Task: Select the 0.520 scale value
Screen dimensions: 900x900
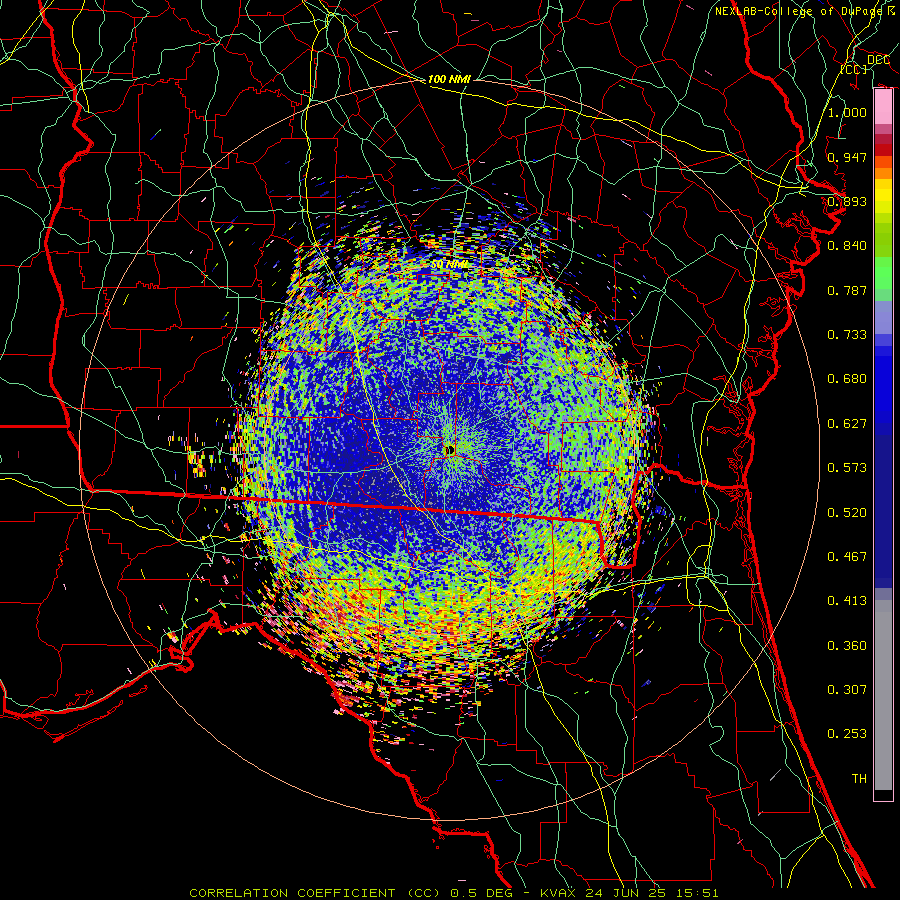Action: tap(847, 512)
